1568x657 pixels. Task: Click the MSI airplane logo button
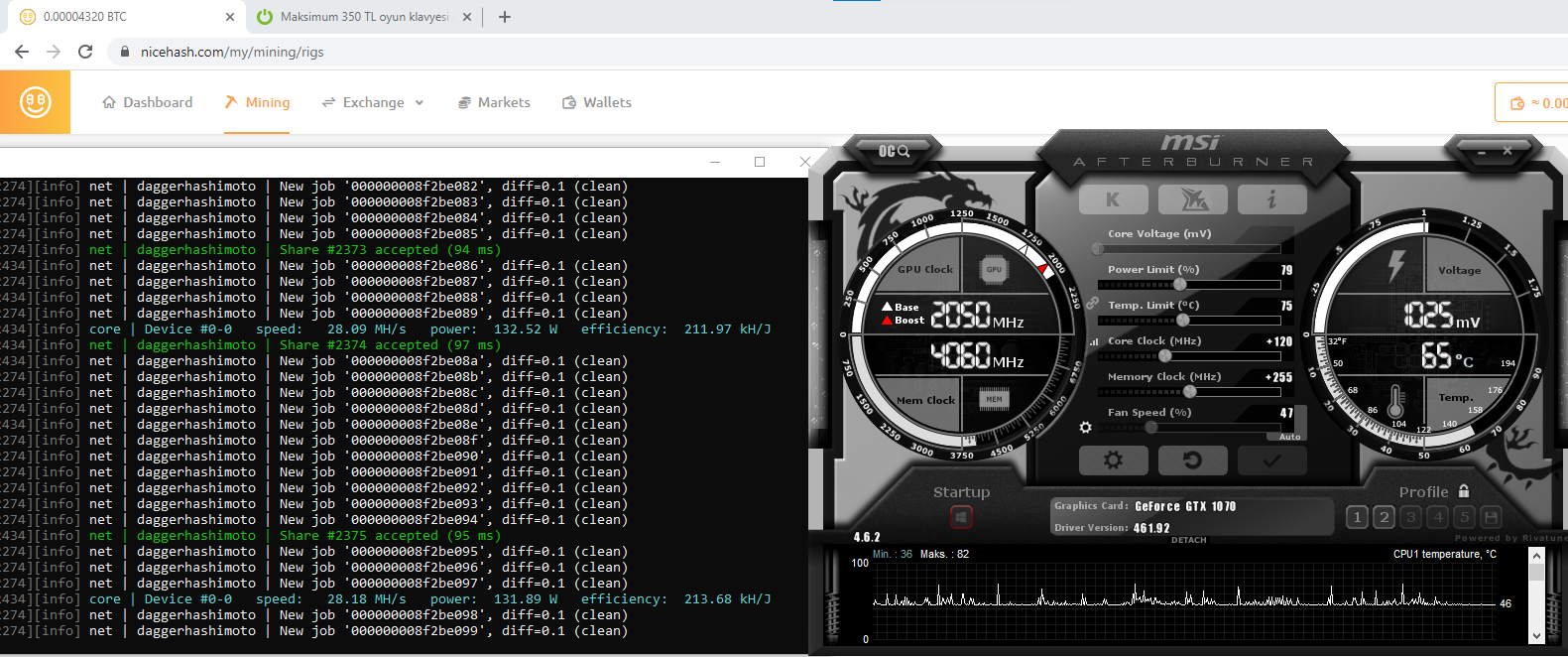(1193, 199)
